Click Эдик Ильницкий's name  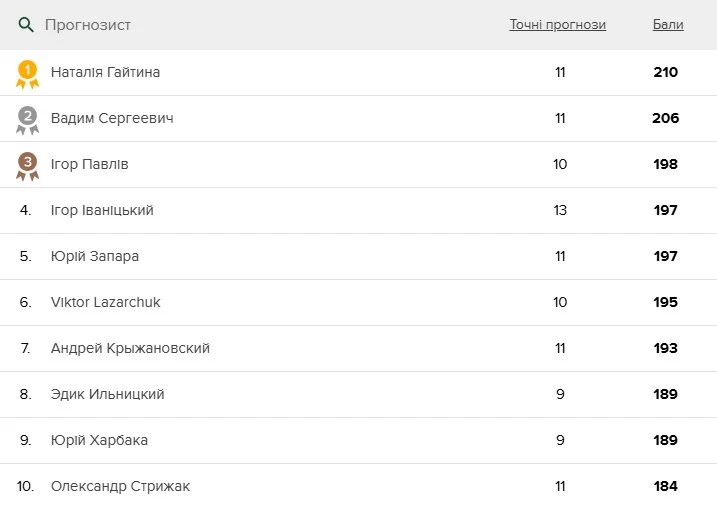[x=107, y=395]
